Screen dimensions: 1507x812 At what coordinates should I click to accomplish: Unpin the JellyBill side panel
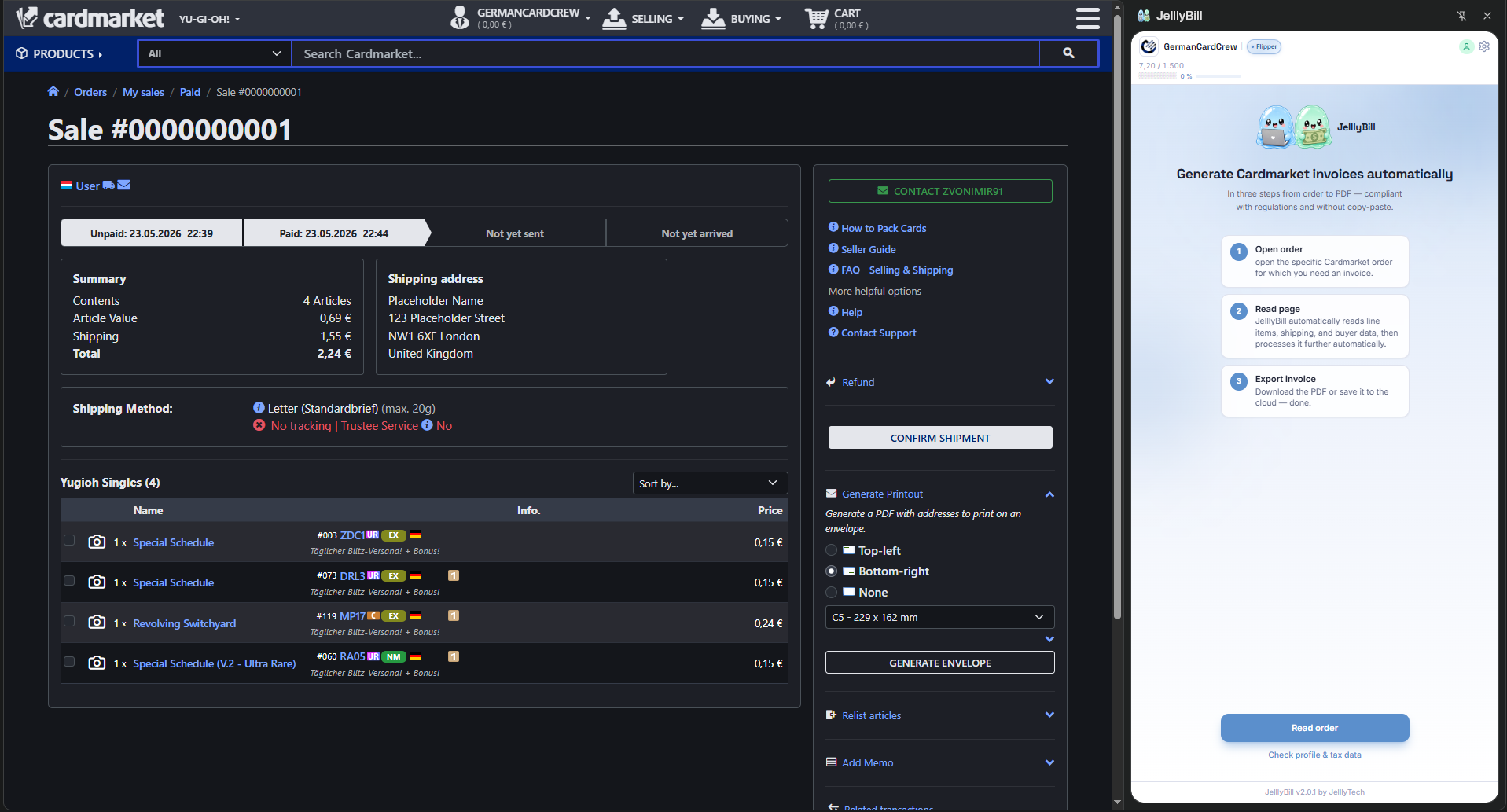pyautogui.click(x=1462, y=16)
